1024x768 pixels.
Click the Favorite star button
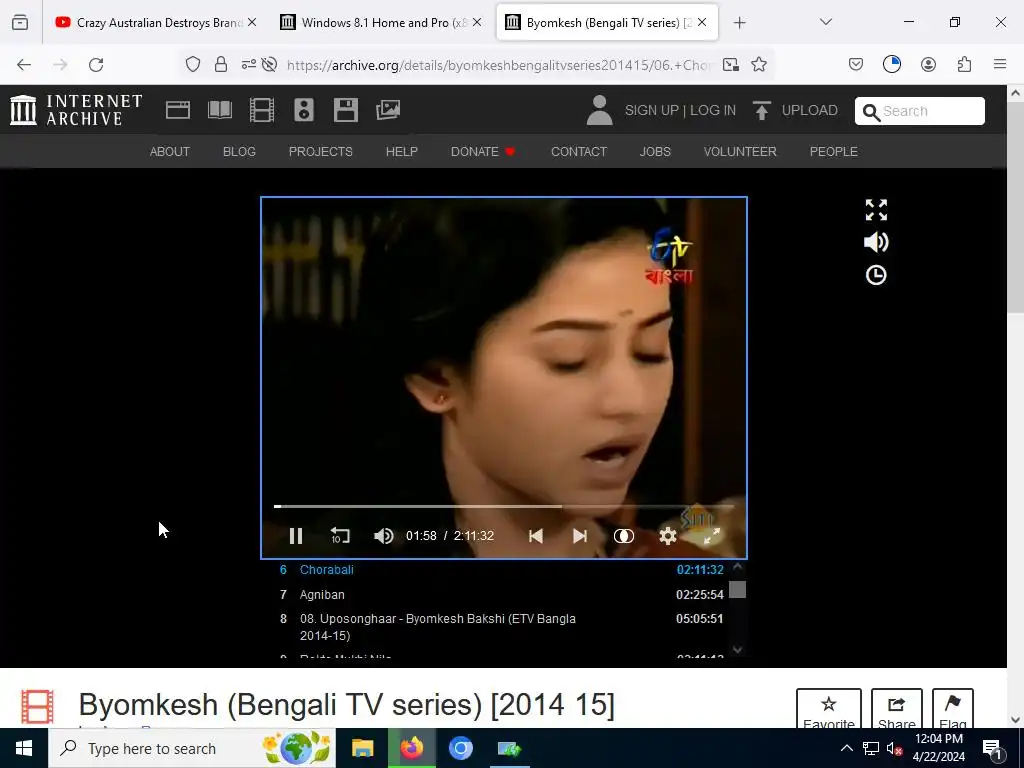(x=829, y=709)
